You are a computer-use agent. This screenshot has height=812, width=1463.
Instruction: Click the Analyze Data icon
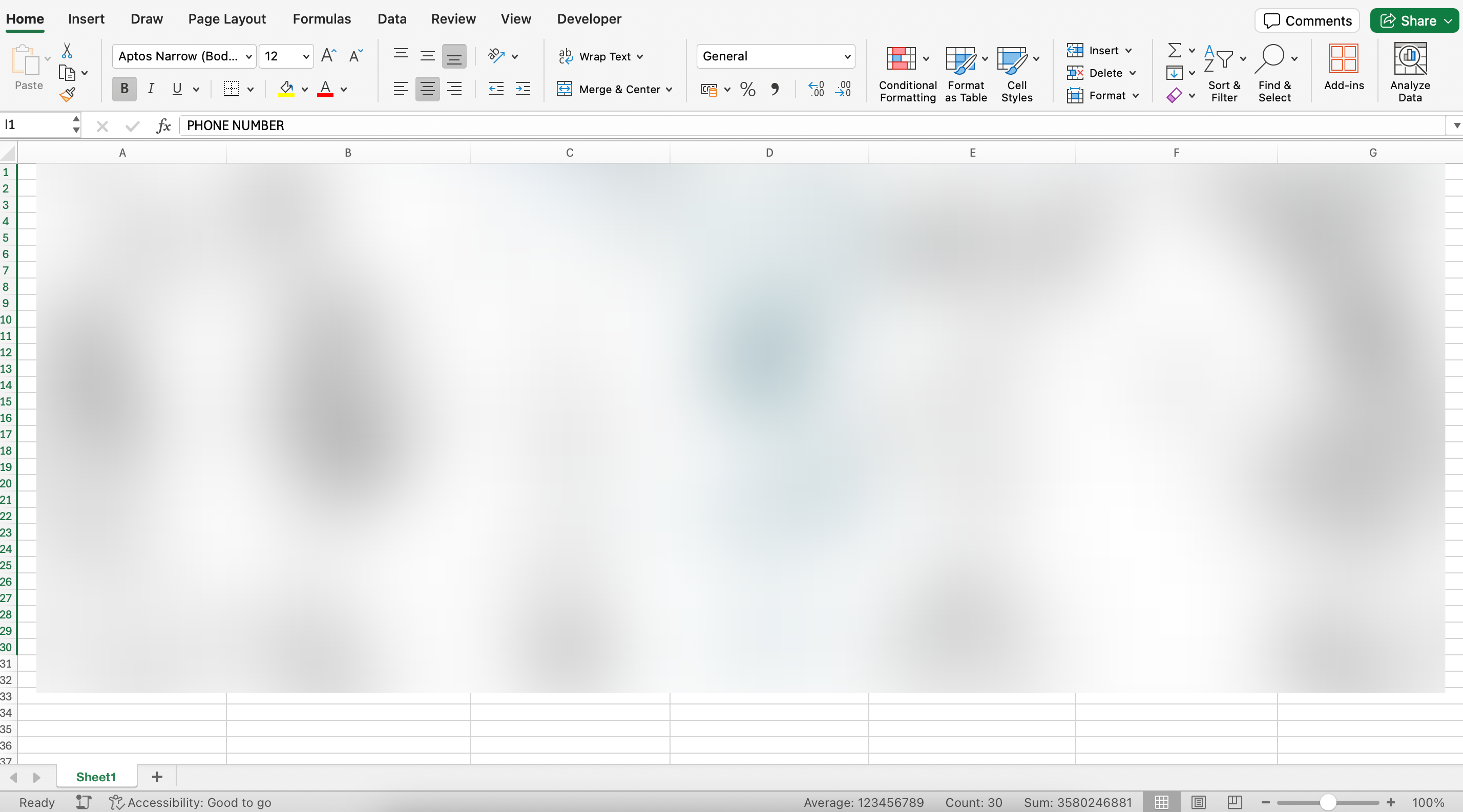click(1409, 73)
